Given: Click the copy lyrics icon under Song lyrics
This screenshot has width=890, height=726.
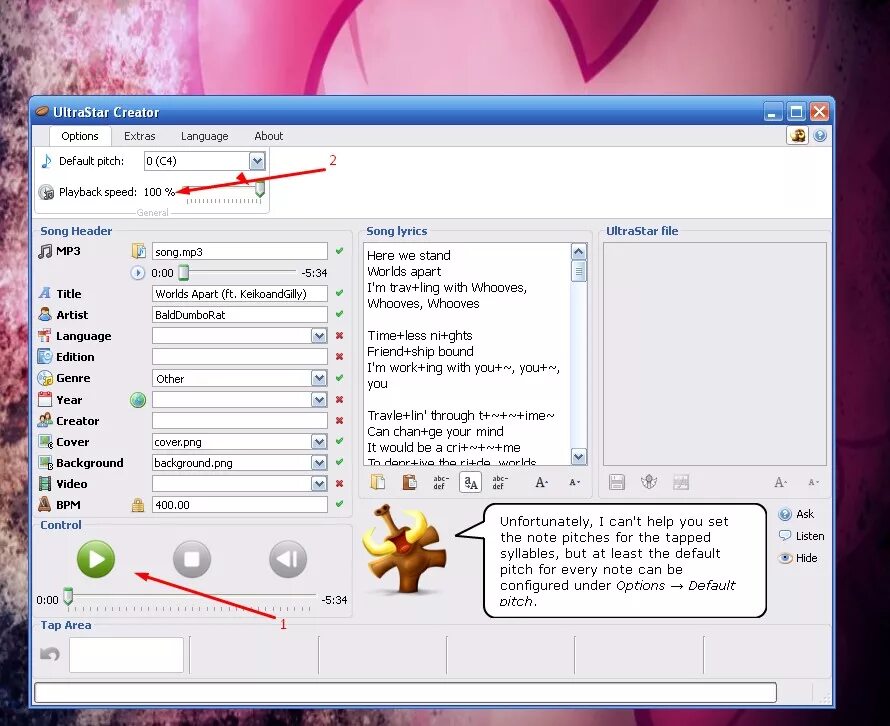Looking at the screenshot, I should (x=378, y=482).
